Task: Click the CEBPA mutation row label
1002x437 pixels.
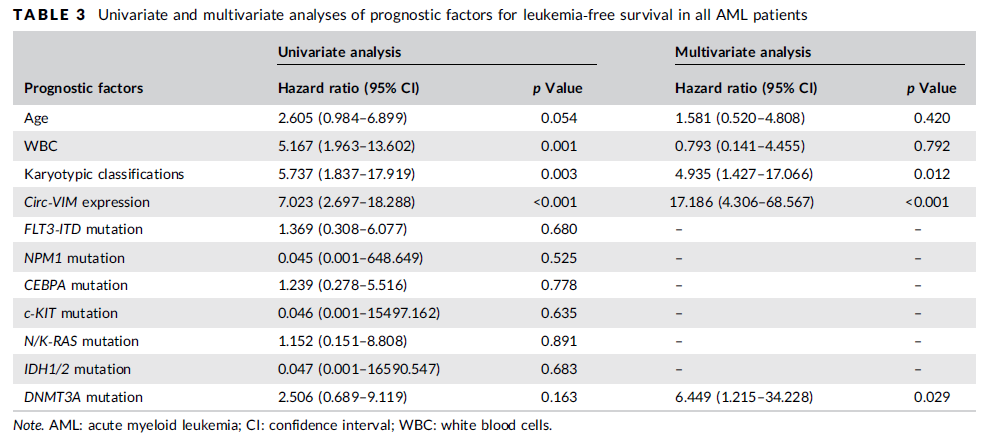Action: point(76,285)
